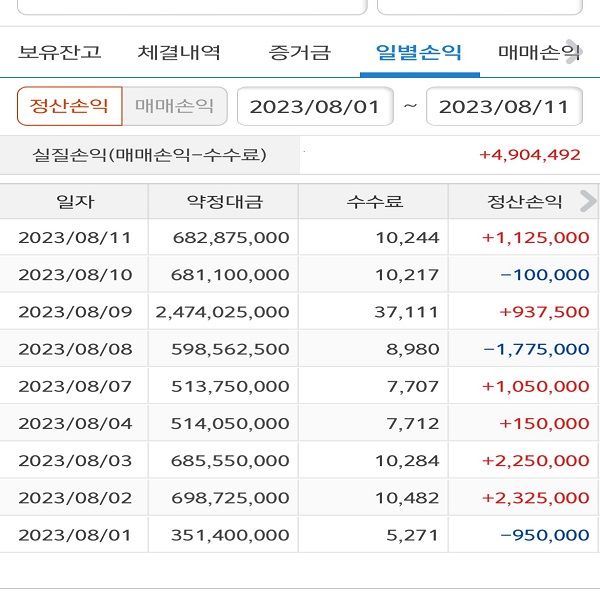Sort by the 일자 column header
The height and width of the screenshot is (600, 600).
click(75, 202)
